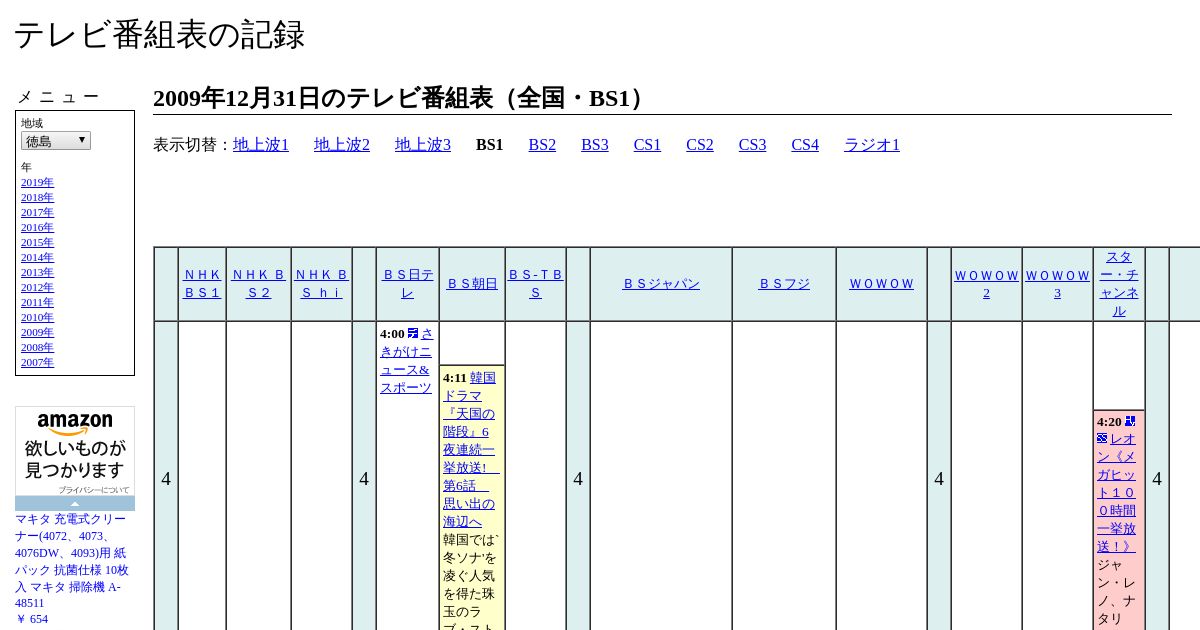Open the 韓国ドラマ『天国の階段』 program link

471,450
